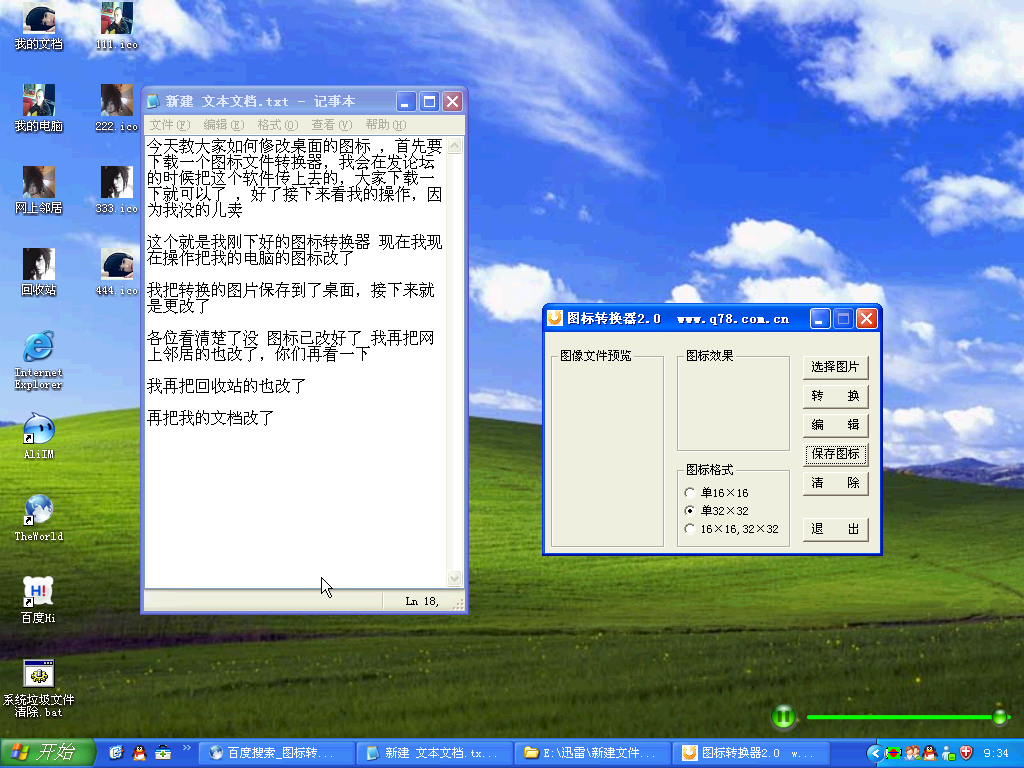This screenshot has width=1024, height=768.
Task: Click the QQ penguin quick launch icon
Action: point(140,752)
